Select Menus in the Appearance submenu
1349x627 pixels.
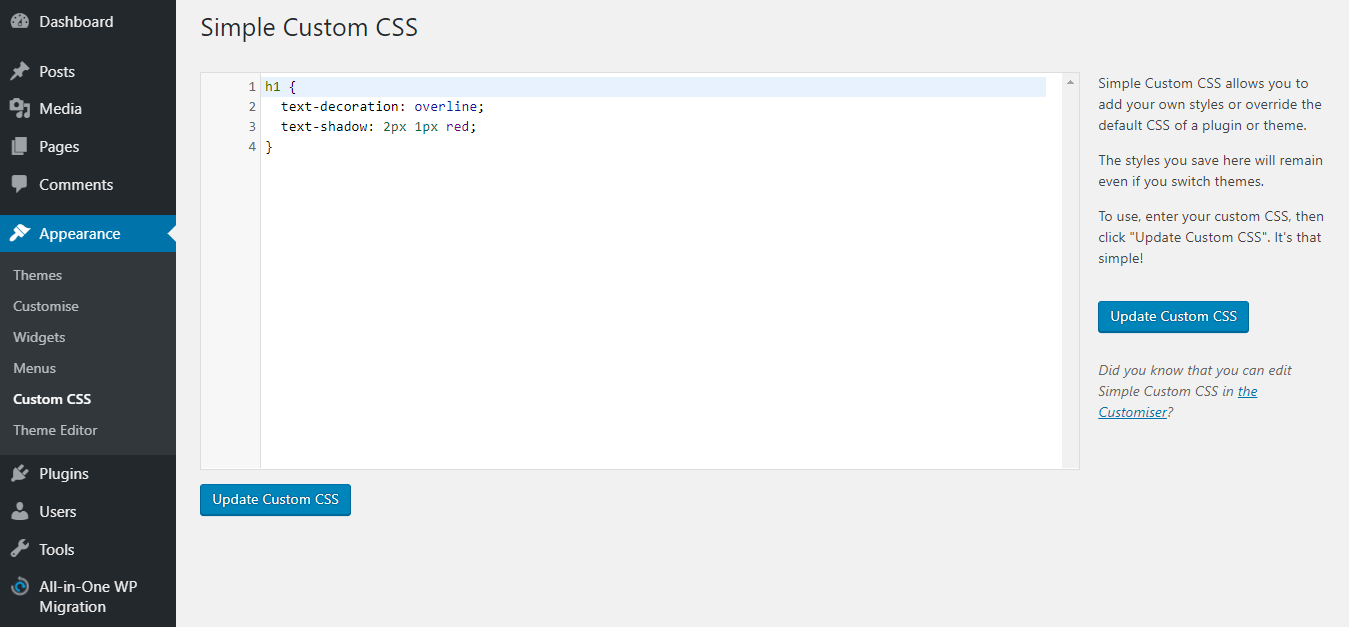pos(35,368)
